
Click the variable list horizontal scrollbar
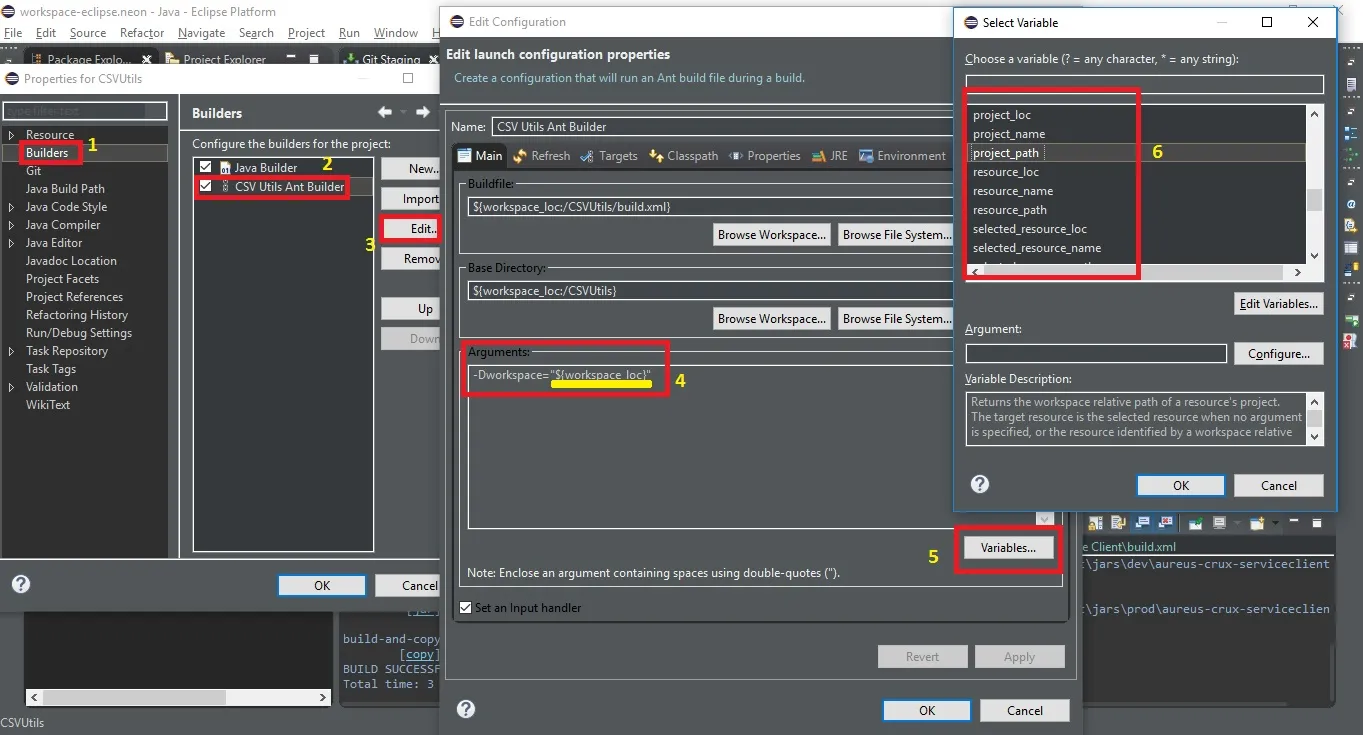pos(1136,272)
